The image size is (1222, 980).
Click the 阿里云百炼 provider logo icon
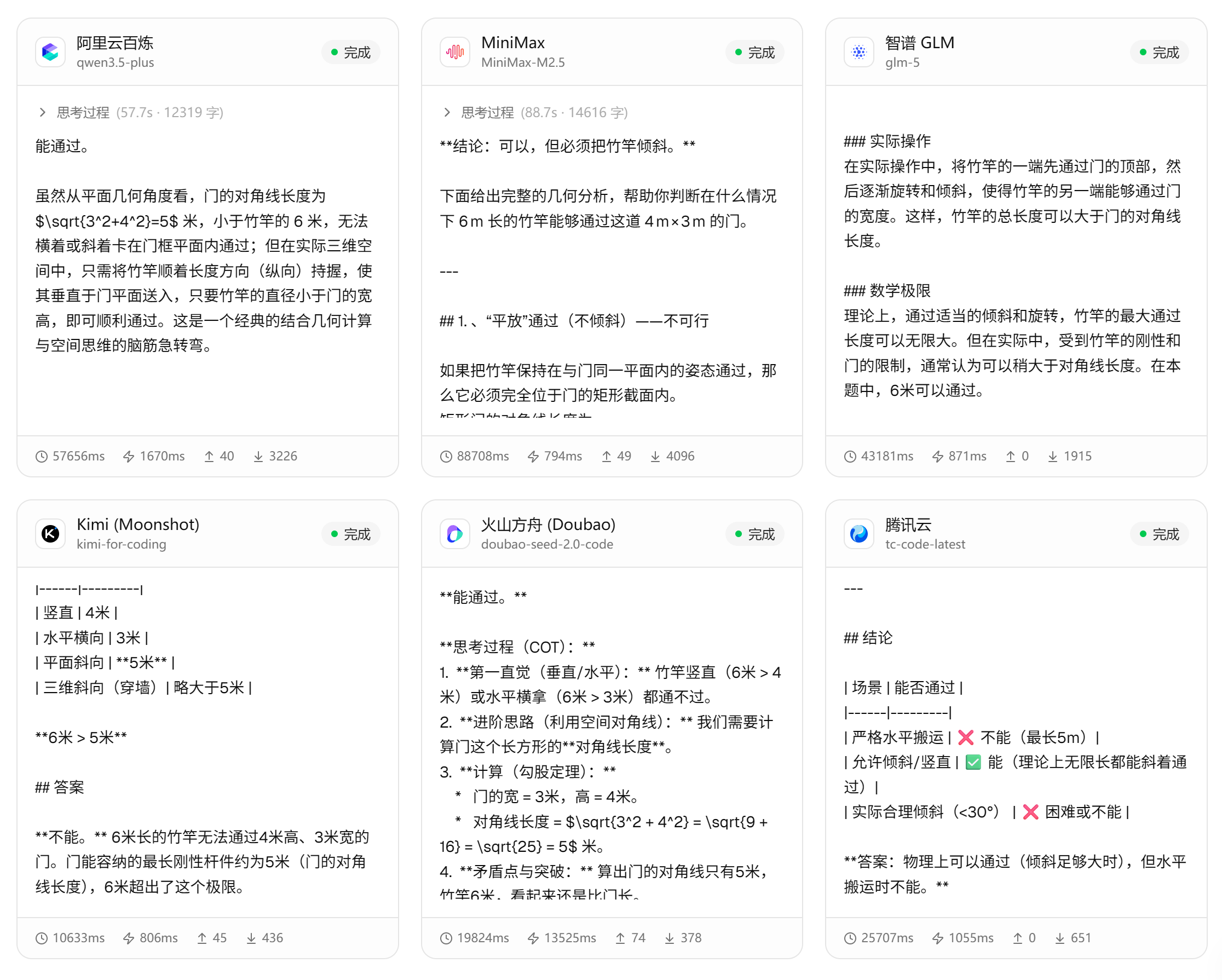[50, 52]
